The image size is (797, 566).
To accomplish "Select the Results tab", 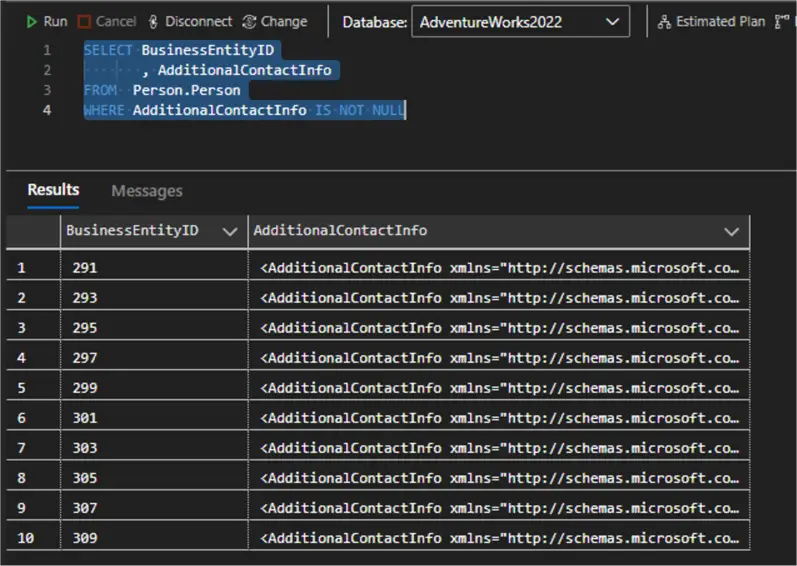I will (x=53, y=190).
